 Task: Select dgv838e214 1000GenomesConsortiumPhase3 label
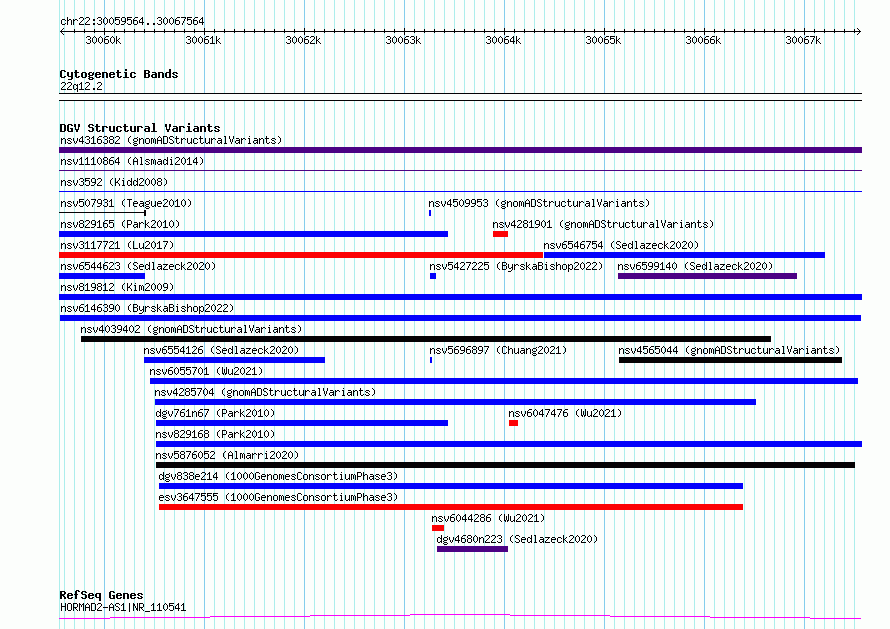point(278,476)
